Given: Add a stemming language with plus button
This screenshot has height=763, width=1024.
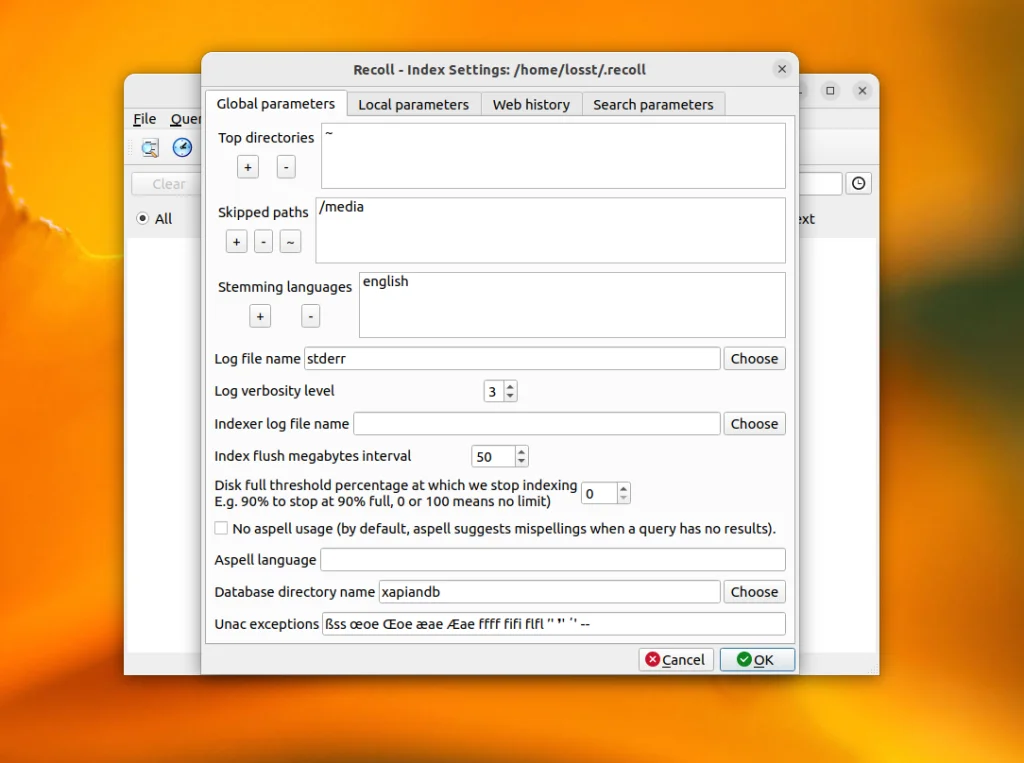Looking at the screenshot, I should pyautogui.click(x=260, y=316).
